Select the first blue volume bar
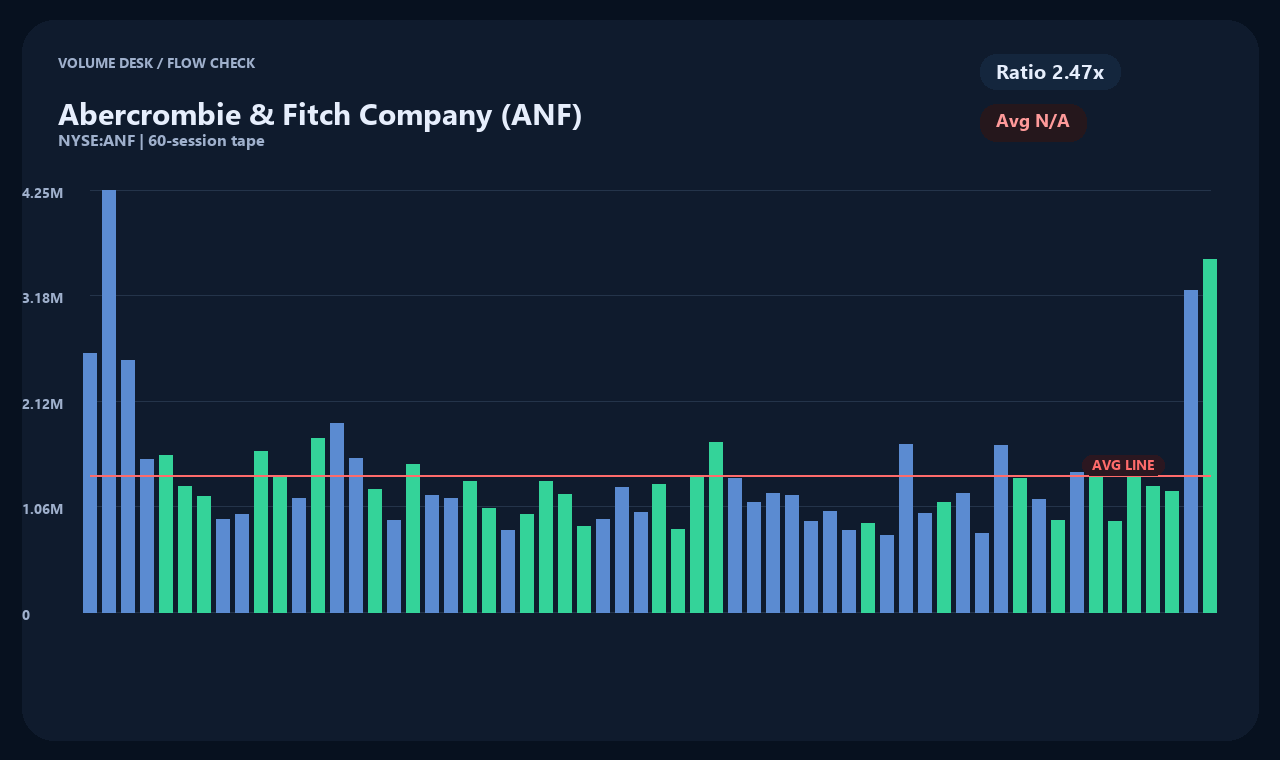The width and height of the screenshot is (1280, 760). tap(90, 483)
